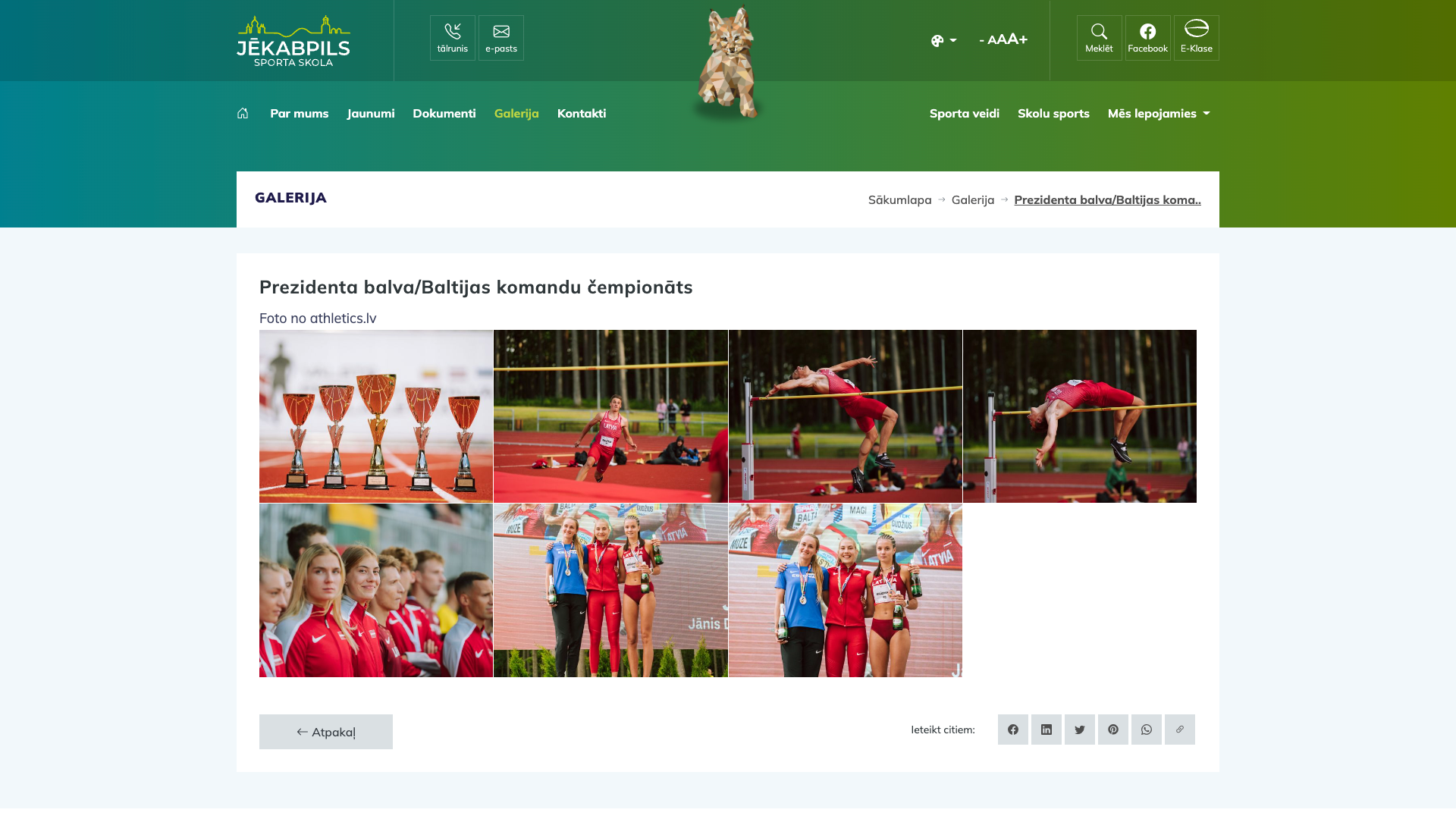The width and height of the screenshot is (1456, 819).
Task: Click the Jēkabpils Sporta Skola logo
Action: click(293, 41)
